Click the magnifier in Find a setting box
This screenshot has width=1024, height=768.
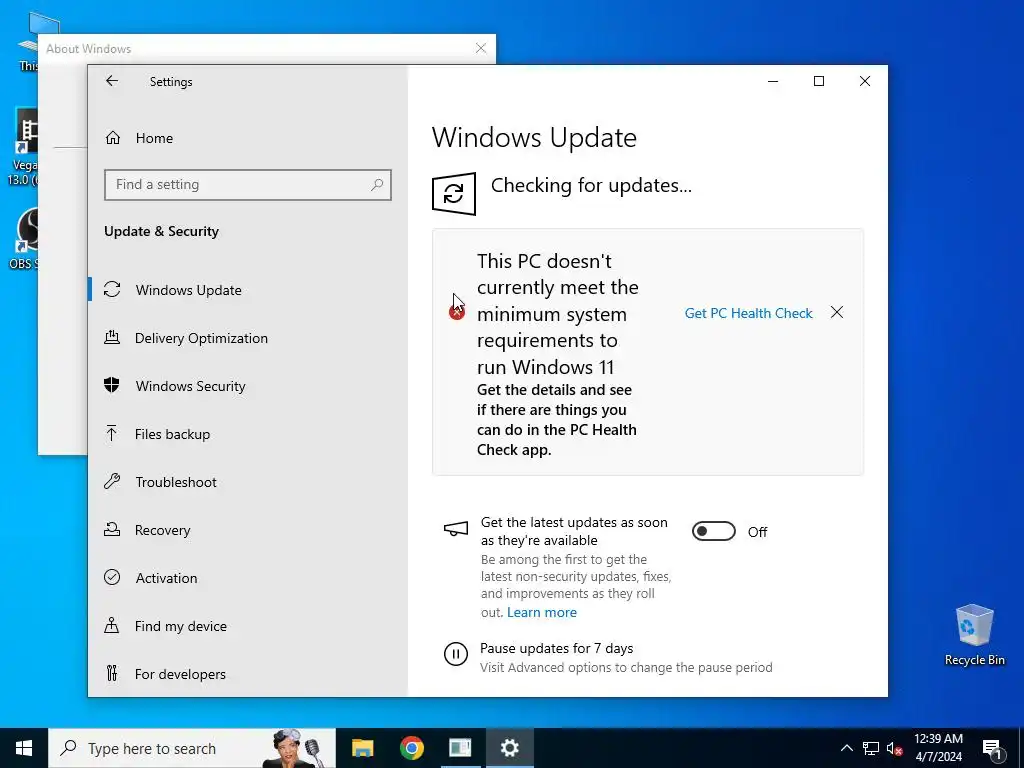[x=377, y=185]
